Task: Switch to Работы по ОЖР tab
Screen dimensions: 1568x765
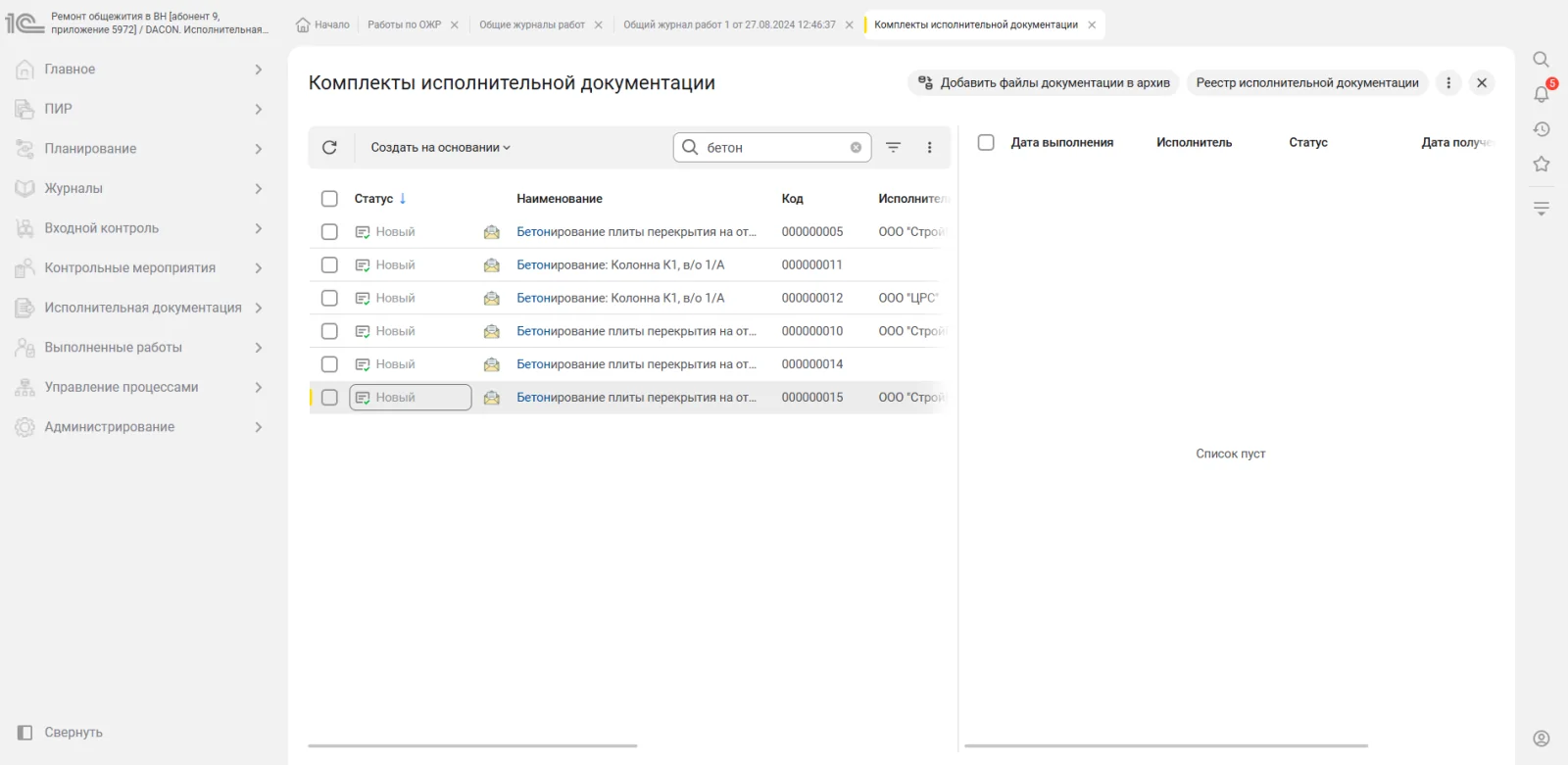Action: [405, 24]
